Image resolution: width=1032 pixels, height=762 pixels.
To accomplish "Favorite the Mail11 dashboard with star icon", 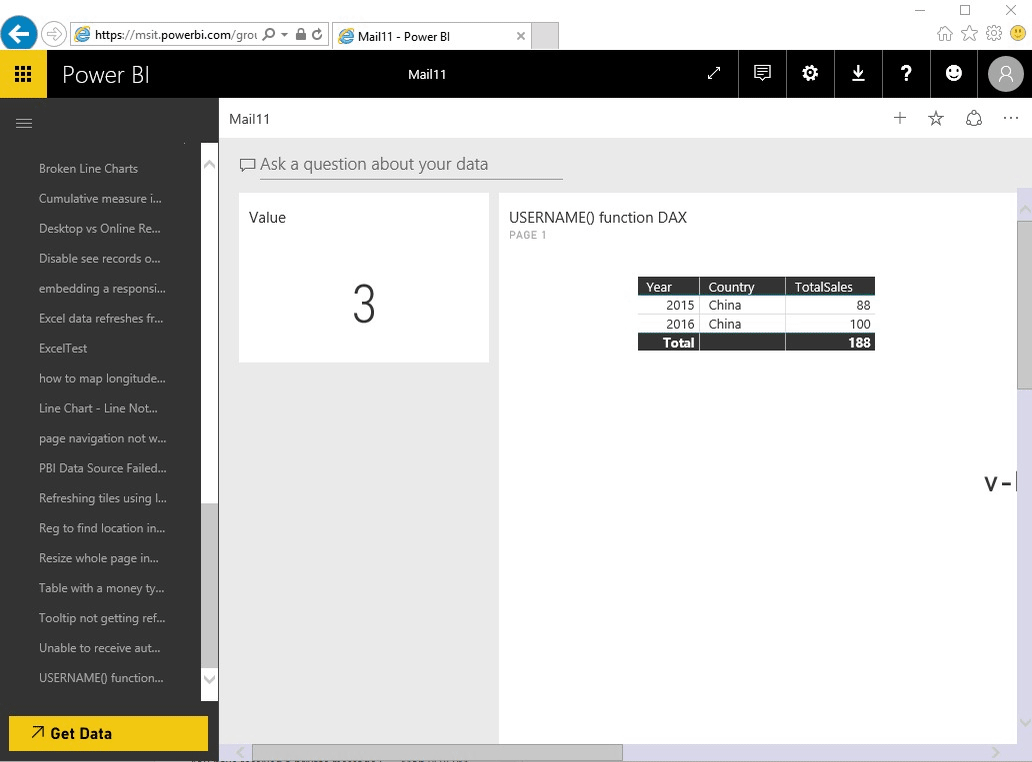I will [936, 119].
